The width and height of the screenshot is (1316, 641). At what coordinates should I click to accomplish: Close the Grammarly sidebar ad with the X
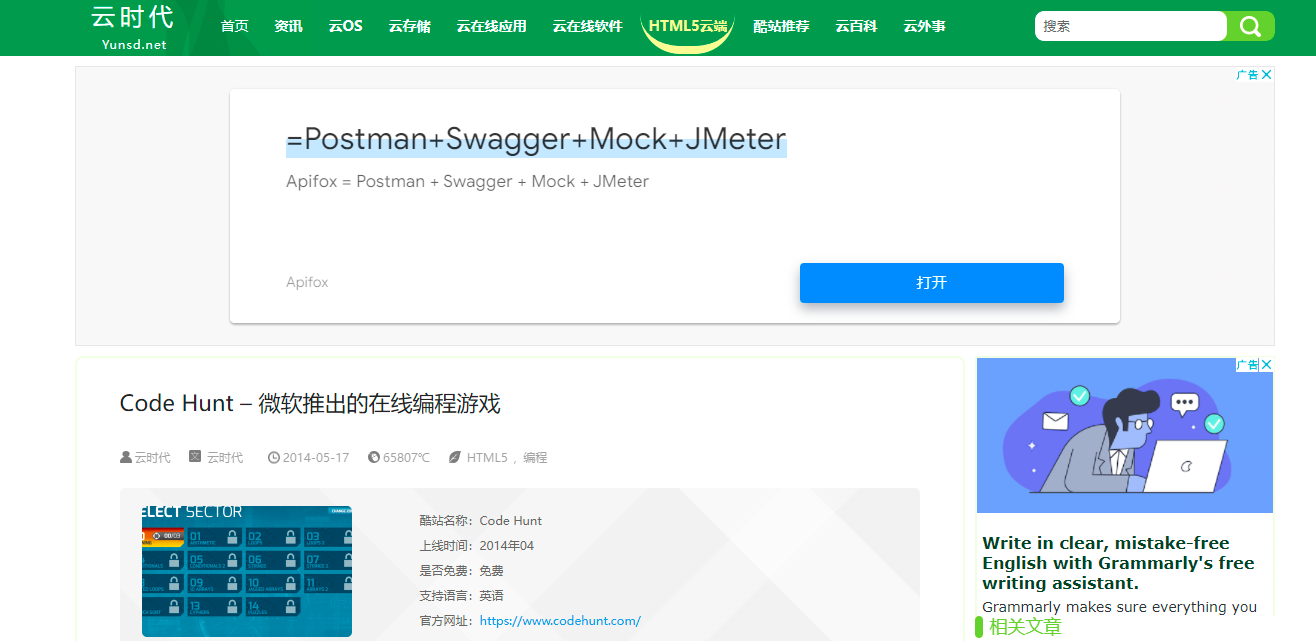[x=1266, y=363]
